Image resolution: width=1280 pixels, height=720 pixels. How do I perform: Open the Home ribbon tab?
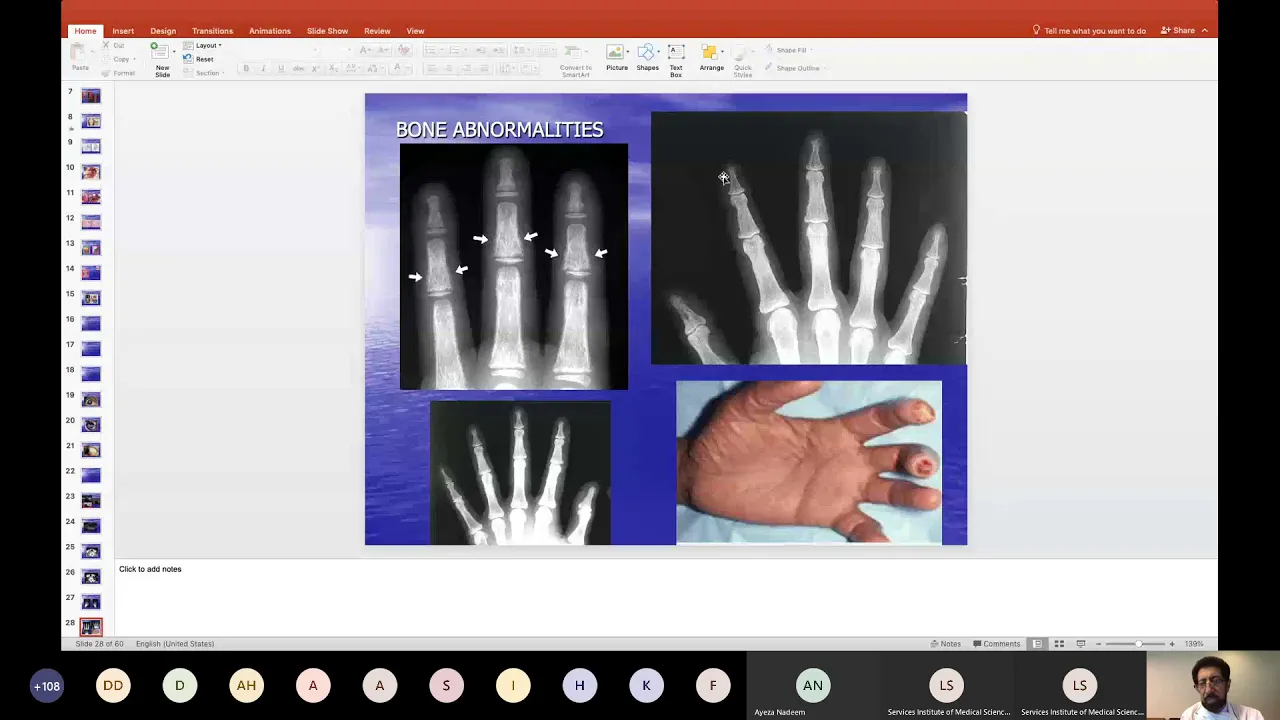85,31
